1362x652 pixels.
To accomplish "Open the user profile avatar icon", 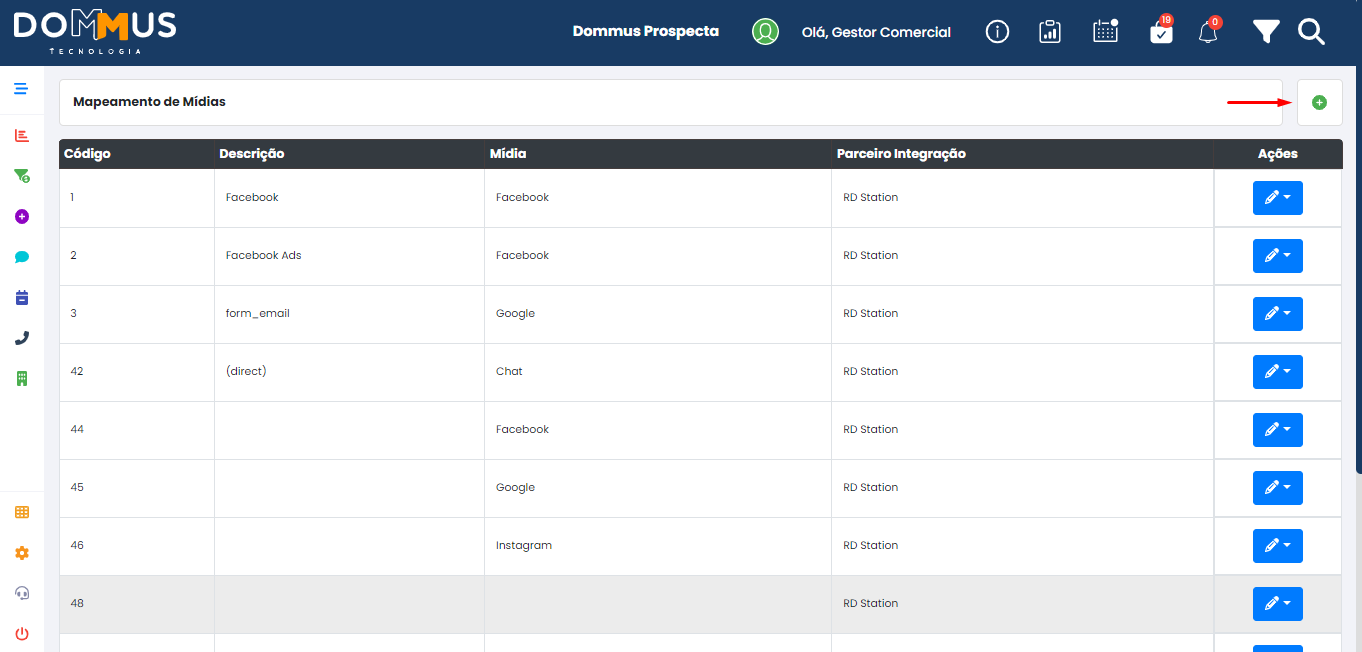I will (x=765, y=32).
